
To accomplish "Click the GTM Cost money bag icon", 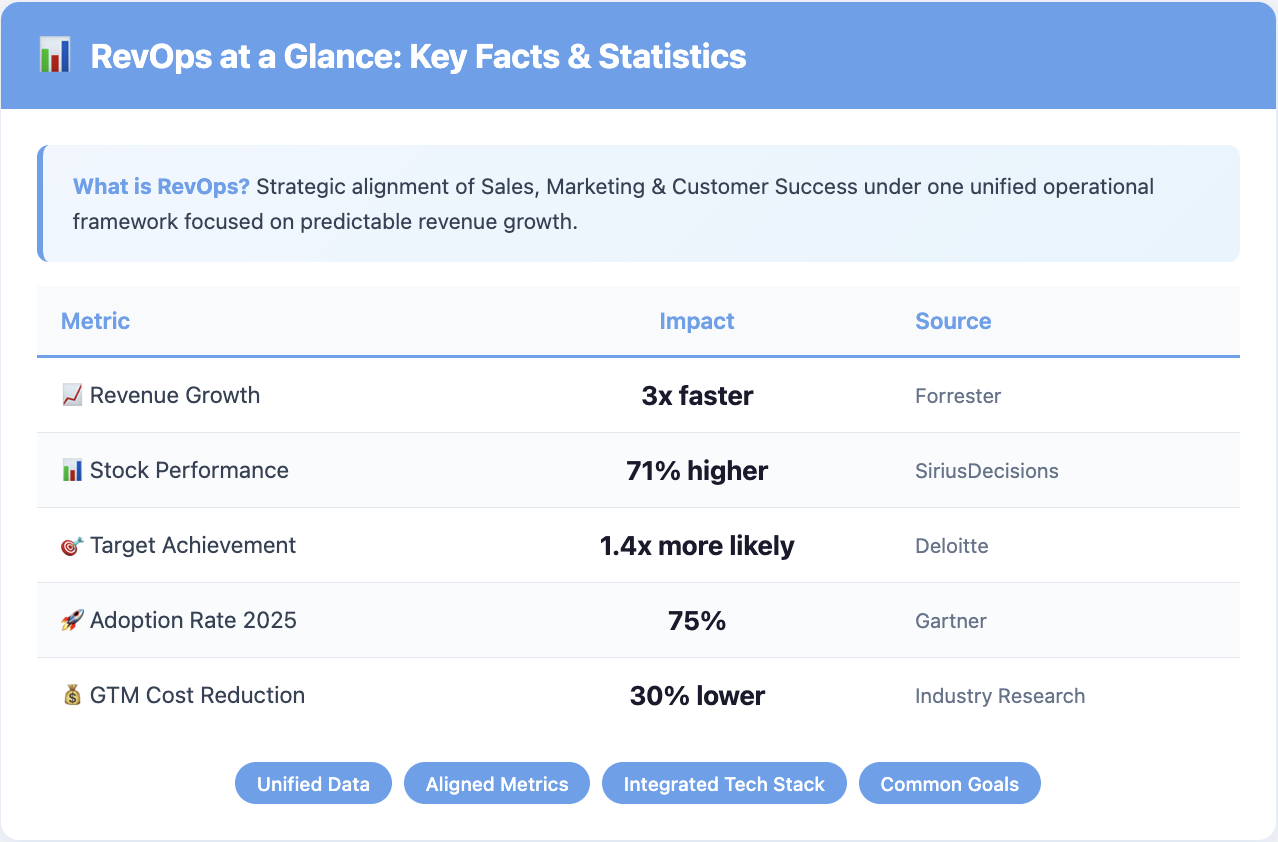I will coord(72,696).
